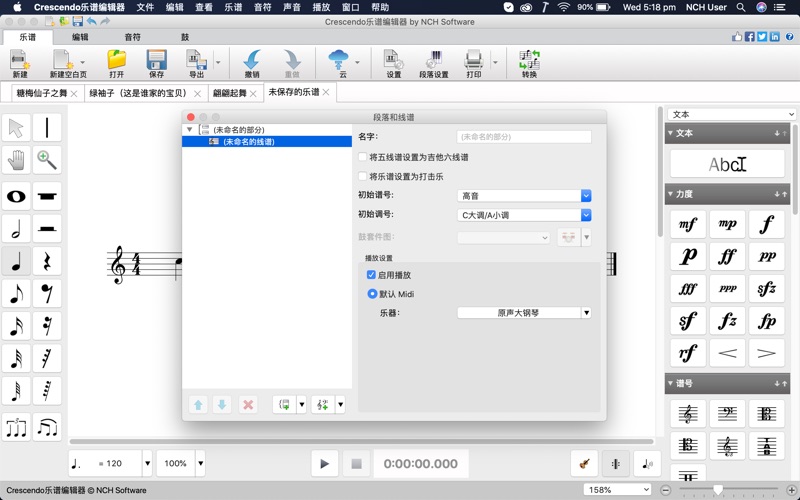Click the Save toolbar icon
This screenshot has height=500, width=800.
pos(156,64)
